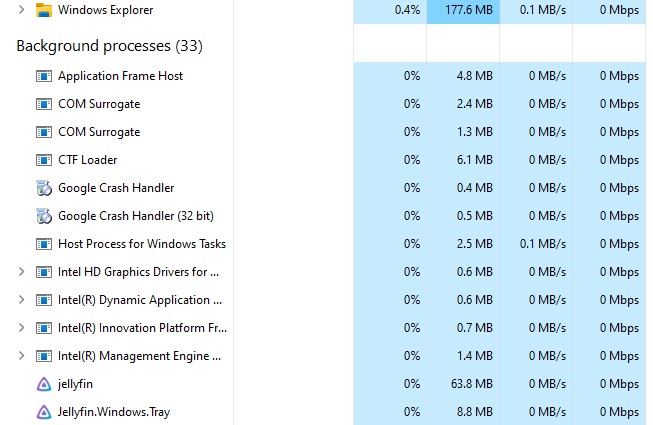The image size is (653, 425).
Task: Click the Windows Explorer folder icon
Action: [x=43, y=10]
